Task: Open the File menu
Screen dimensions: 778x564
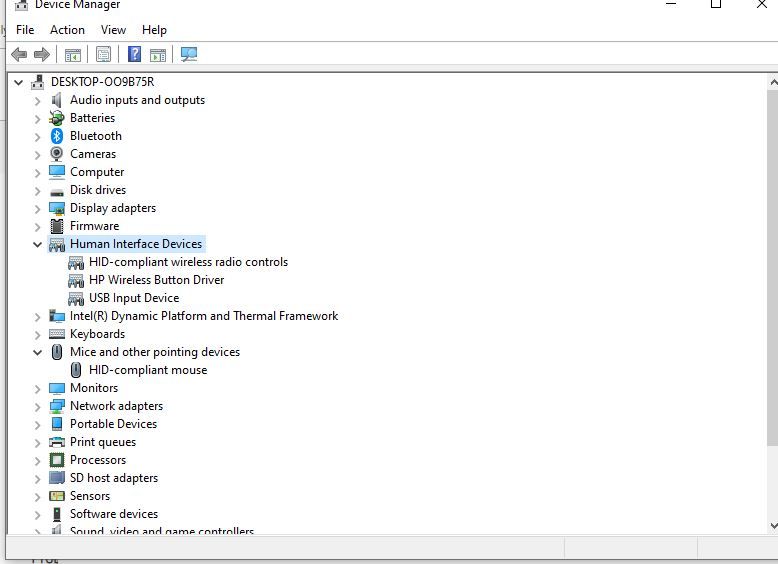Action: 25,30
